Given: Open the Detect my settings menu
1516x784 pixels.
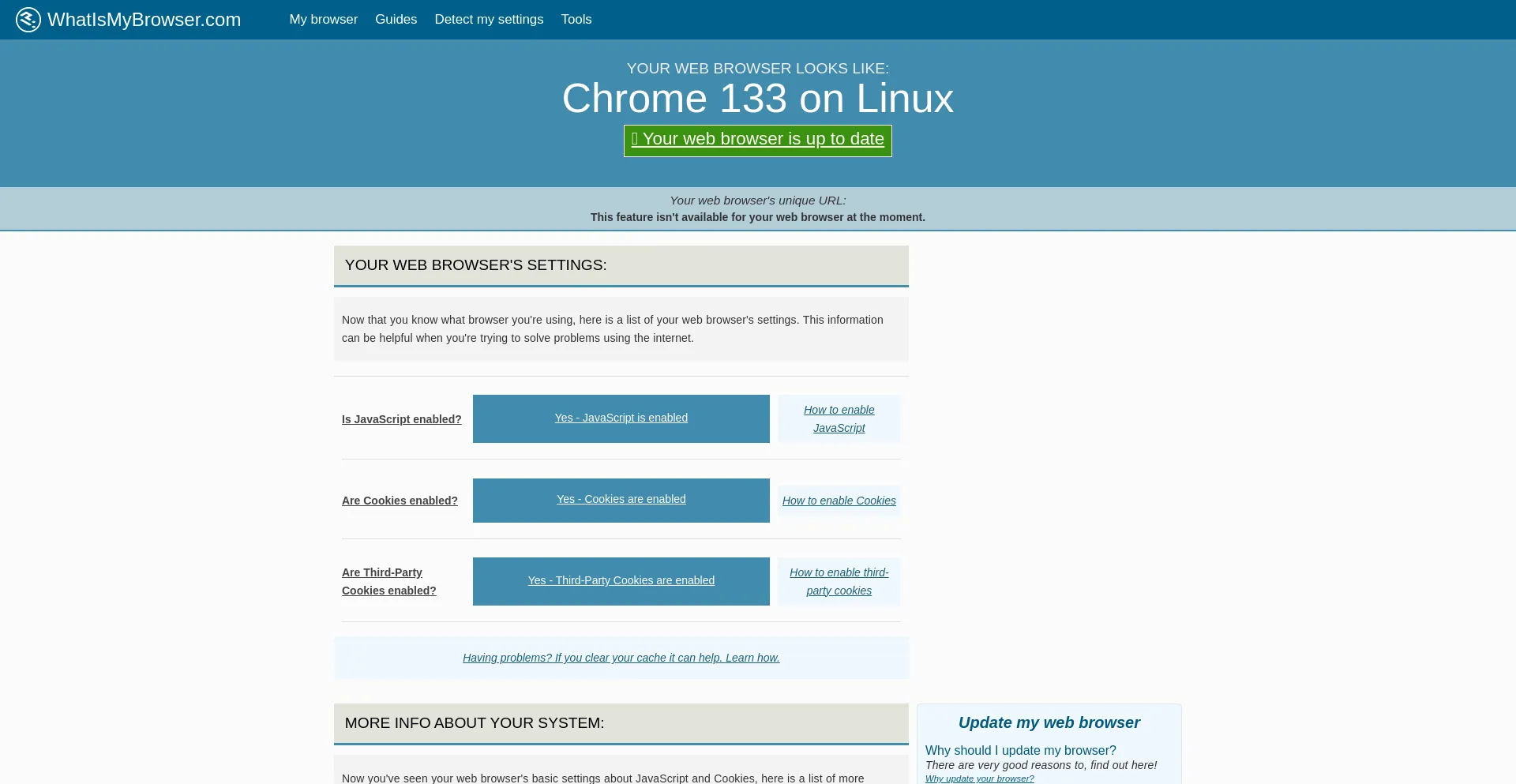Looking at the screenshot, I should [x=489, y=20].
